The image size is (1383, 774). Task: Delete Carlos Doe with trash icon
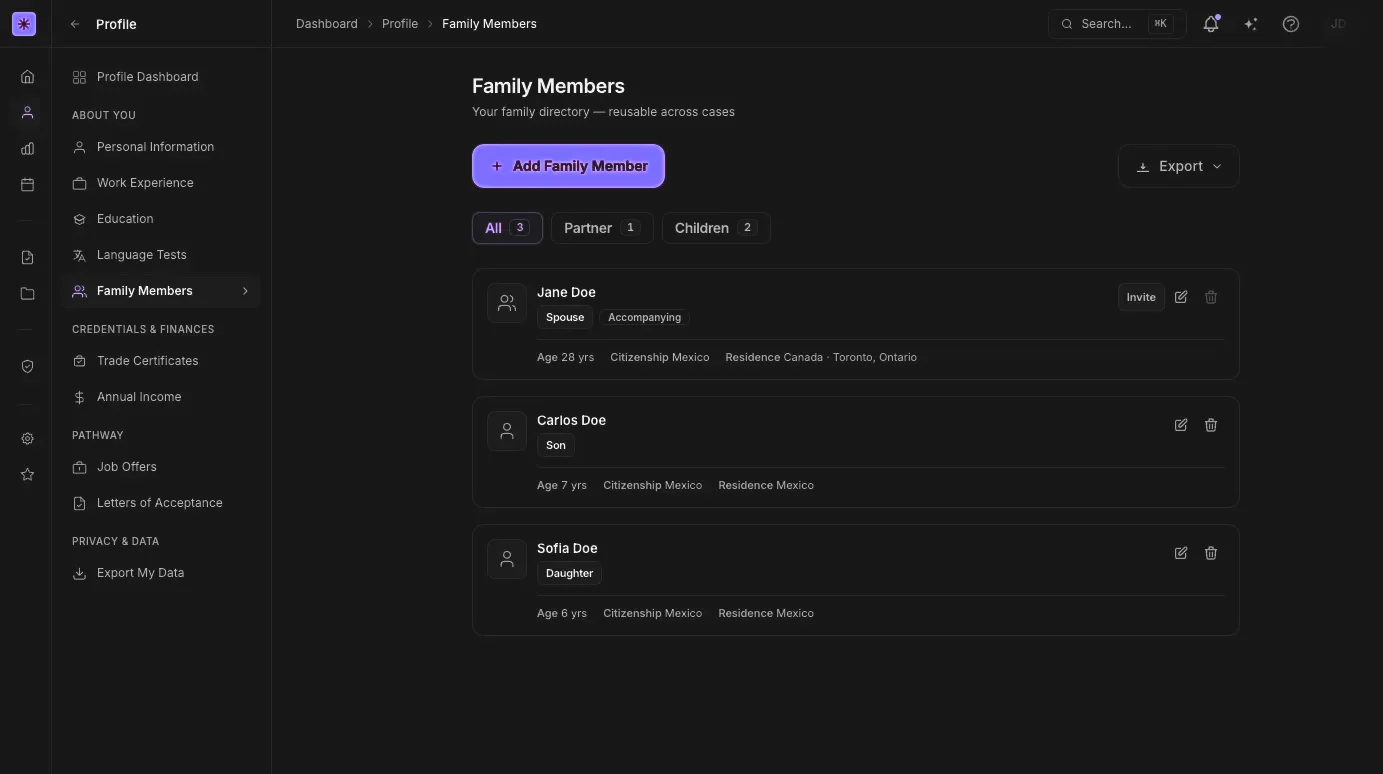[x=1211, y=425]
